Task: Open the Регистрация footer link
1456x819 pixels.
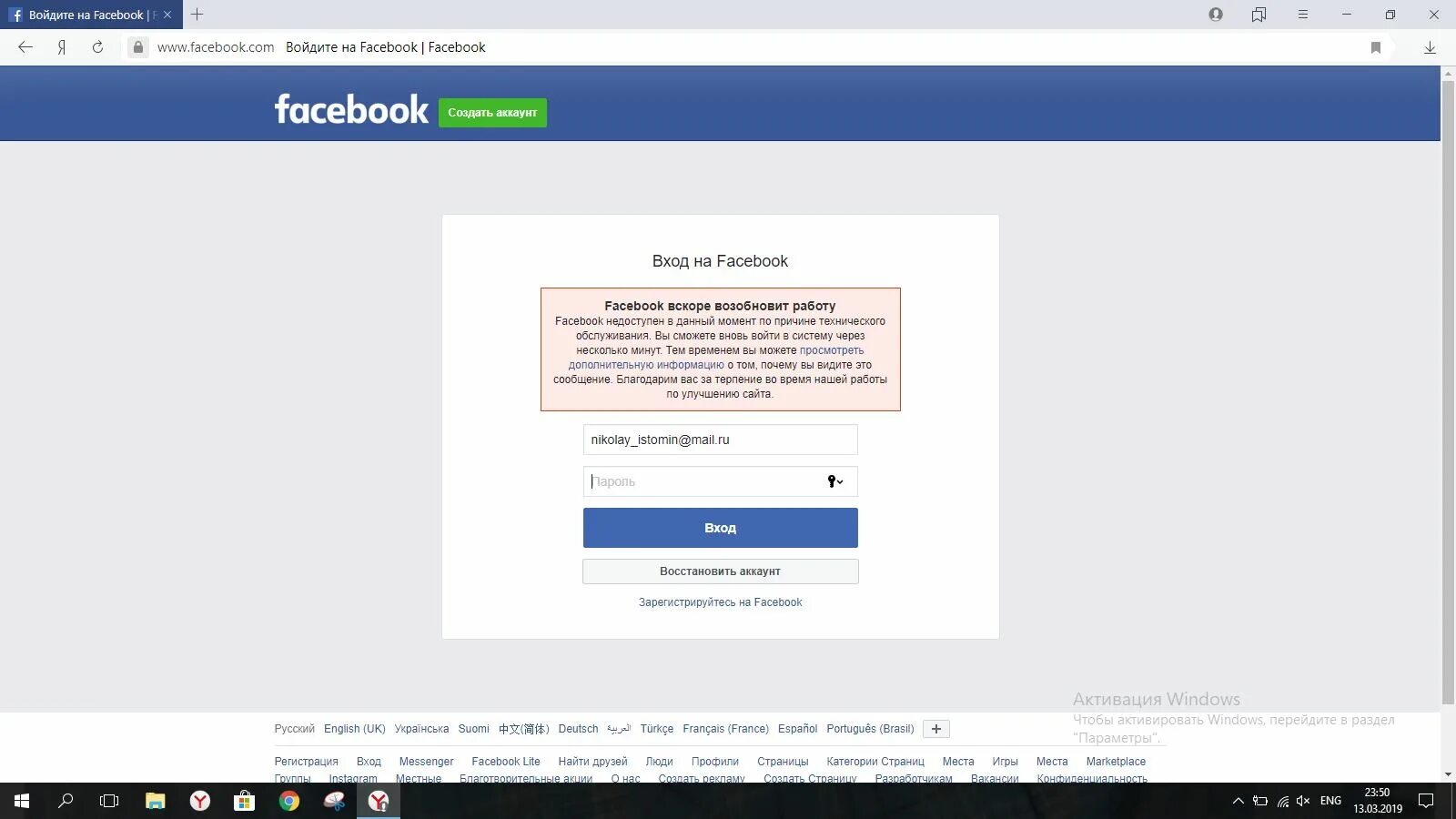Action: pyautogui.click(x=306, y=762)
